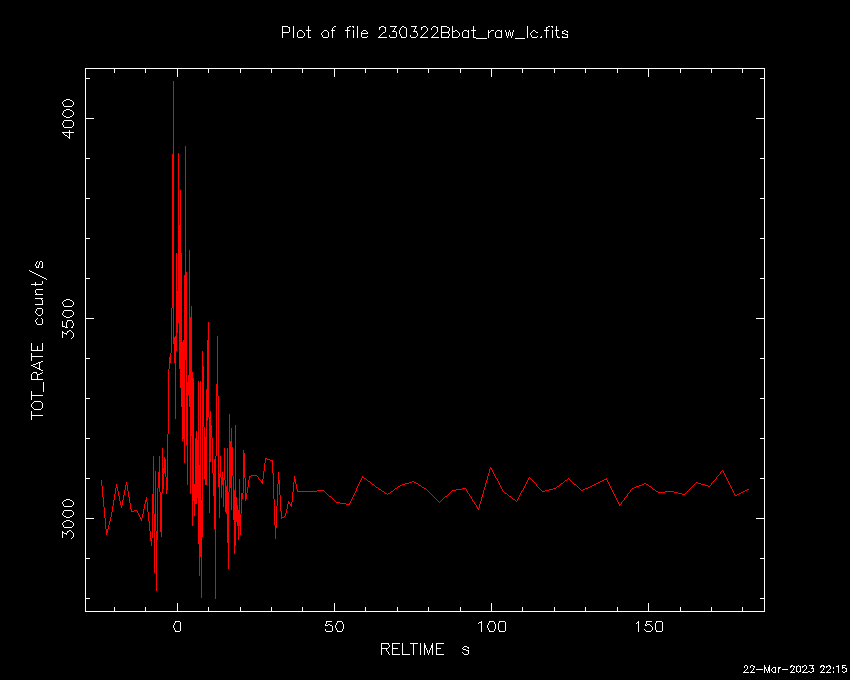Click the tallest red peak of the light curve
Image resolution: width=850 pixels, height=680 pixels.
click(x=173, y=83)
